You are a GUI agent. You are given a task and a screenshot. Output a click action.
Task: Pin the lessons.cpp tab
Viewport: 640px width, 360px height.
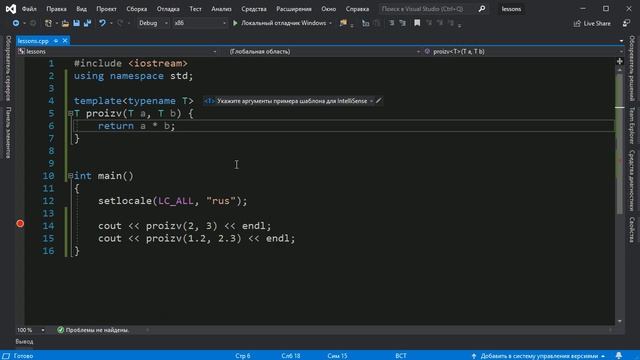point(56,41)
